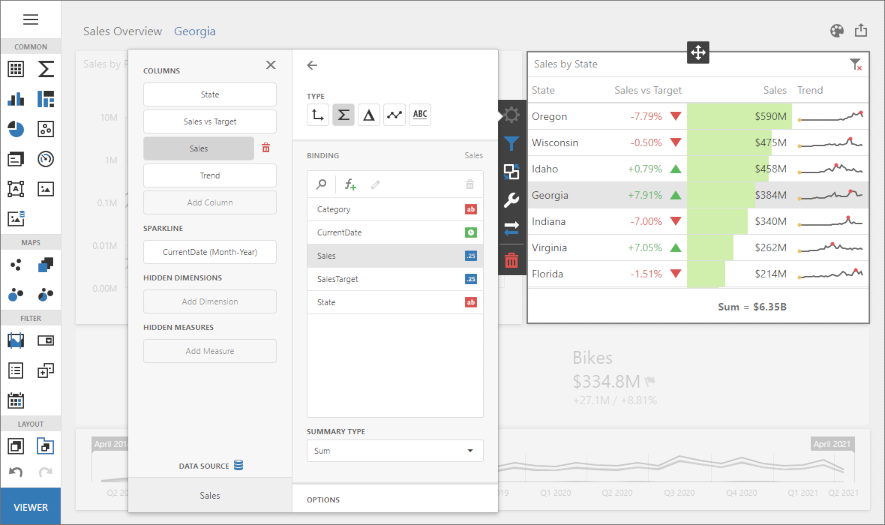The height and width of the screenshot is (525, 885).
Task: Expand the OPTIONS section
Action: tap(395, 500)
